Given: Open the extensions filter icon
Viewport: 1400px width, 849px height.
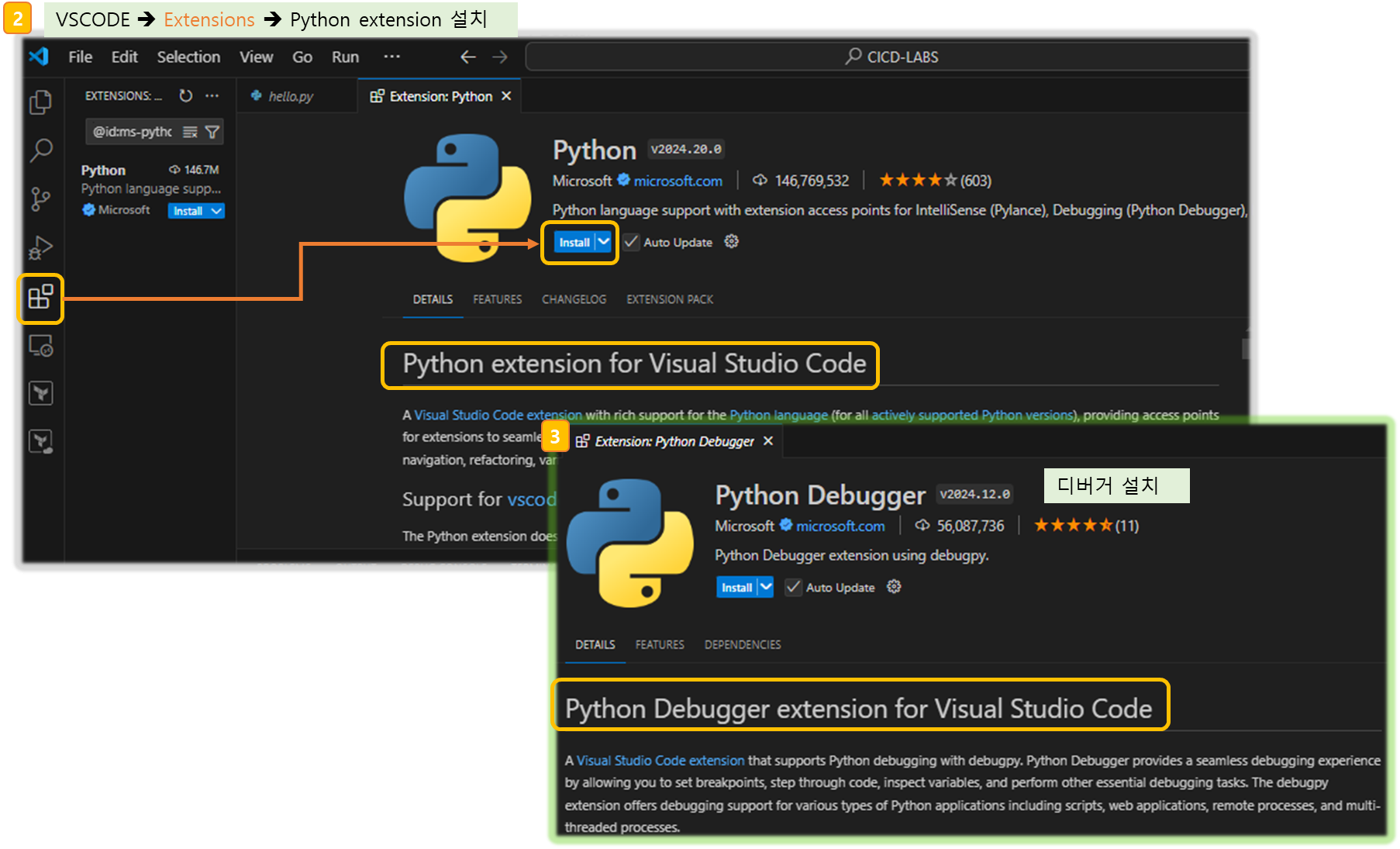Looking at the screenshot, I should click(212, 132).
